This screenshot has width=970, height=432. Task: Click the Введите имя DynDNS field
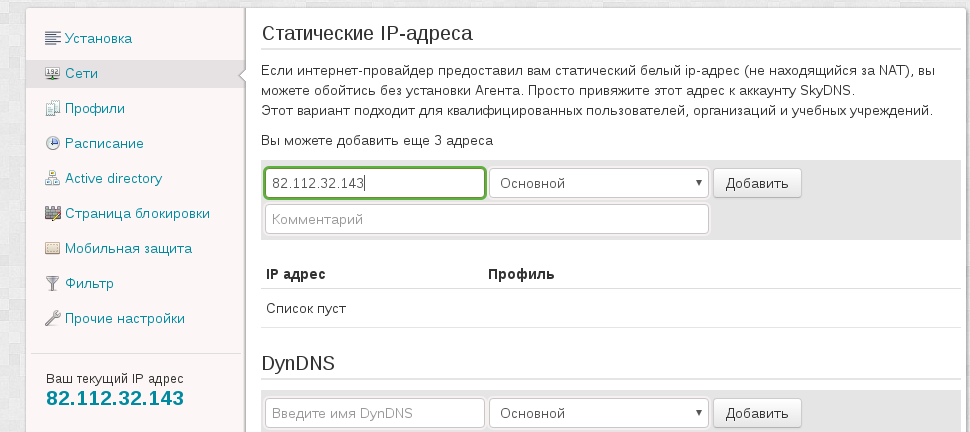click(375, 413)
